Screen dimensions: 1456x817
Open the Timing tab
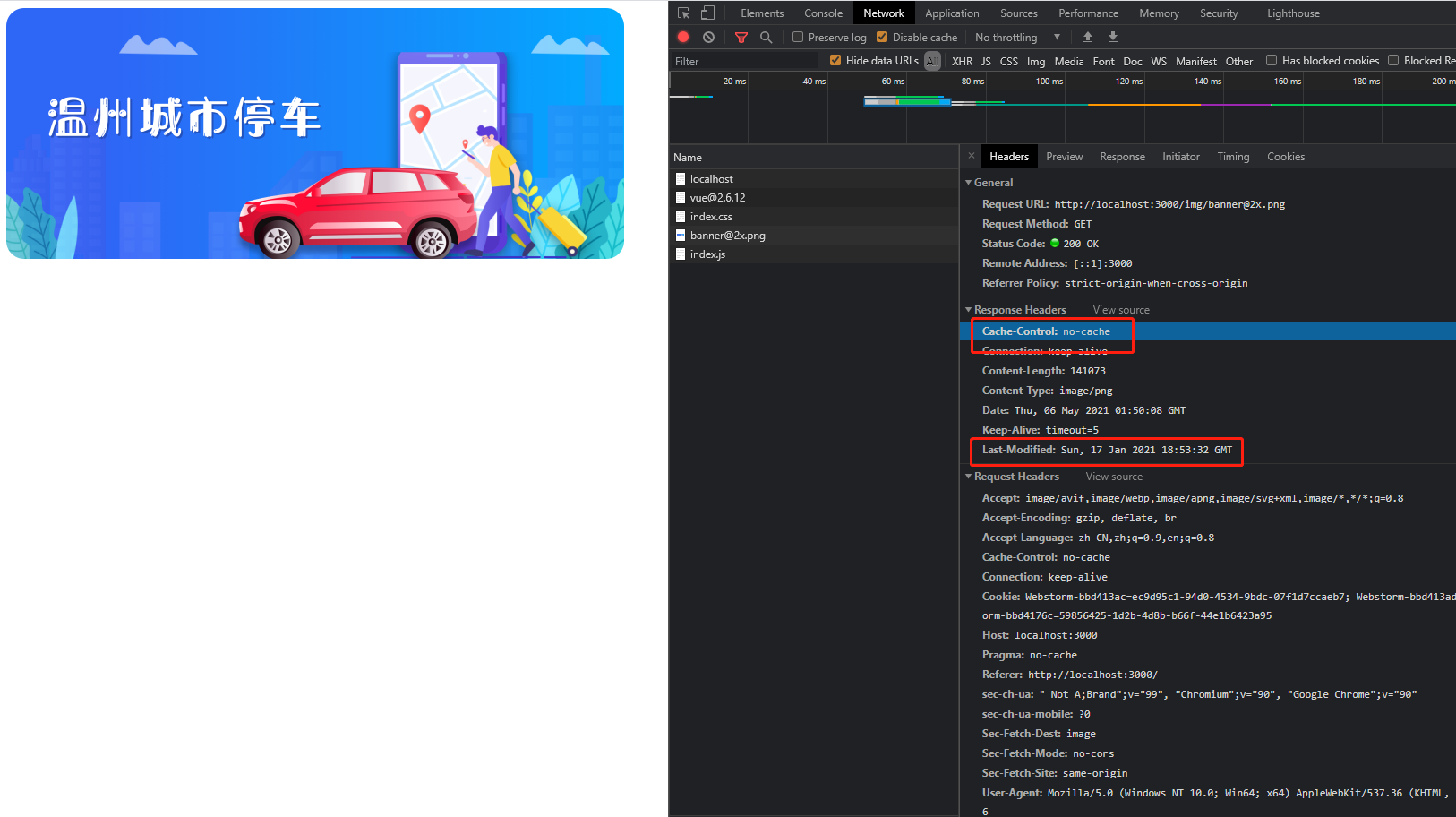tap(1232, 156)
